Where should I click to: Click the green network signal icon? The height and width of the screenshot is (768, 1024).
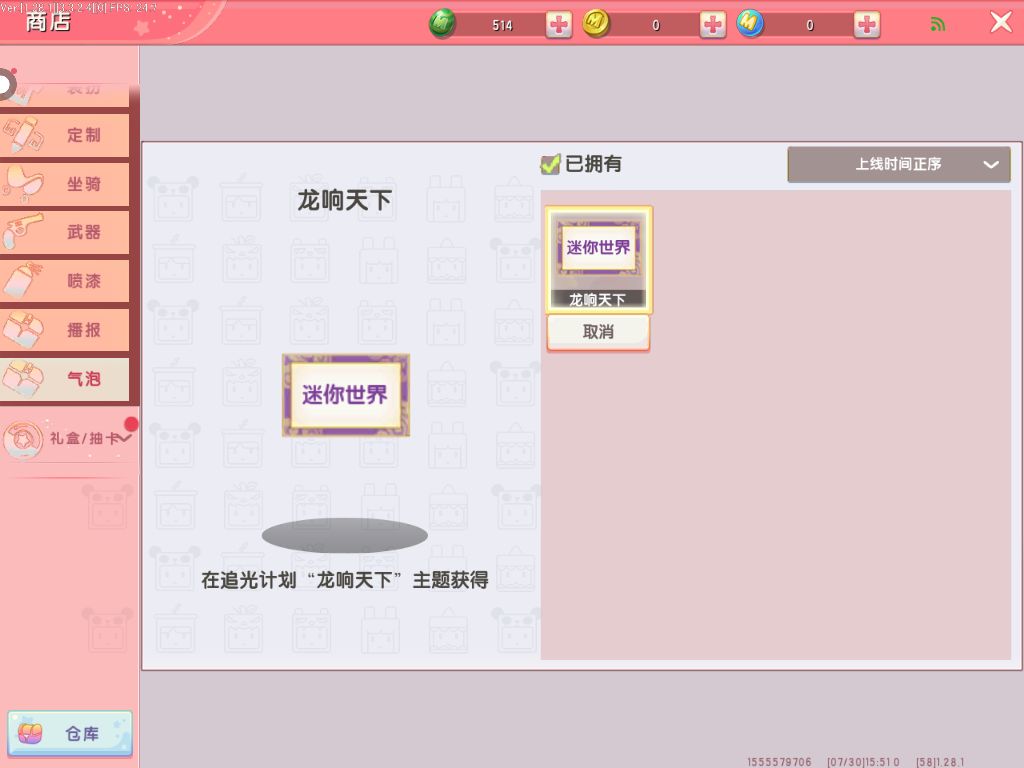(938, 25)
